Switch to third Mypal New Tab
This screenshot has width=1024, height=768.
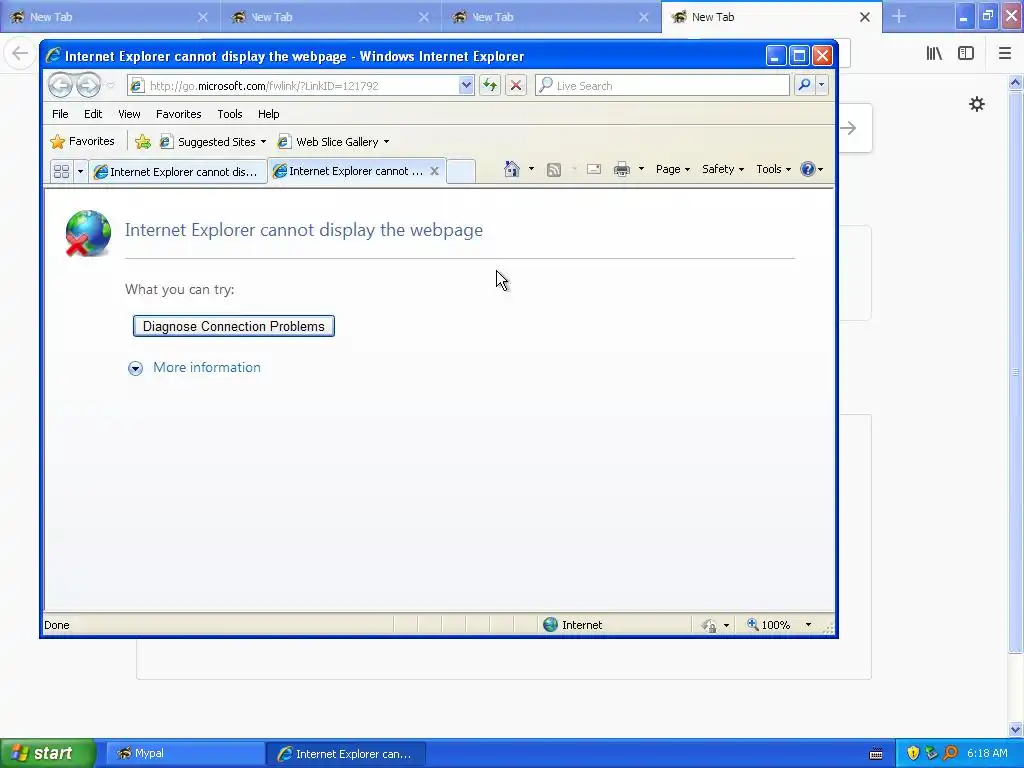[x=551, y=17]
